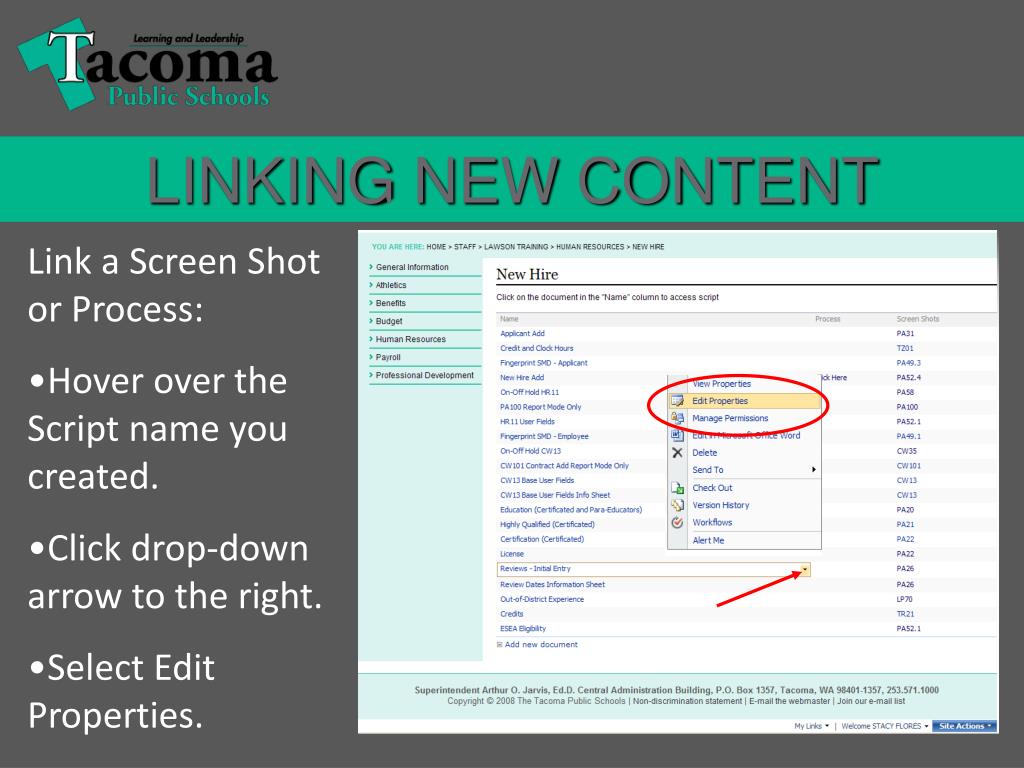Open Benefits in the sidebar
The width and height of the screenshot is (1024, 768).
(391, 303)
